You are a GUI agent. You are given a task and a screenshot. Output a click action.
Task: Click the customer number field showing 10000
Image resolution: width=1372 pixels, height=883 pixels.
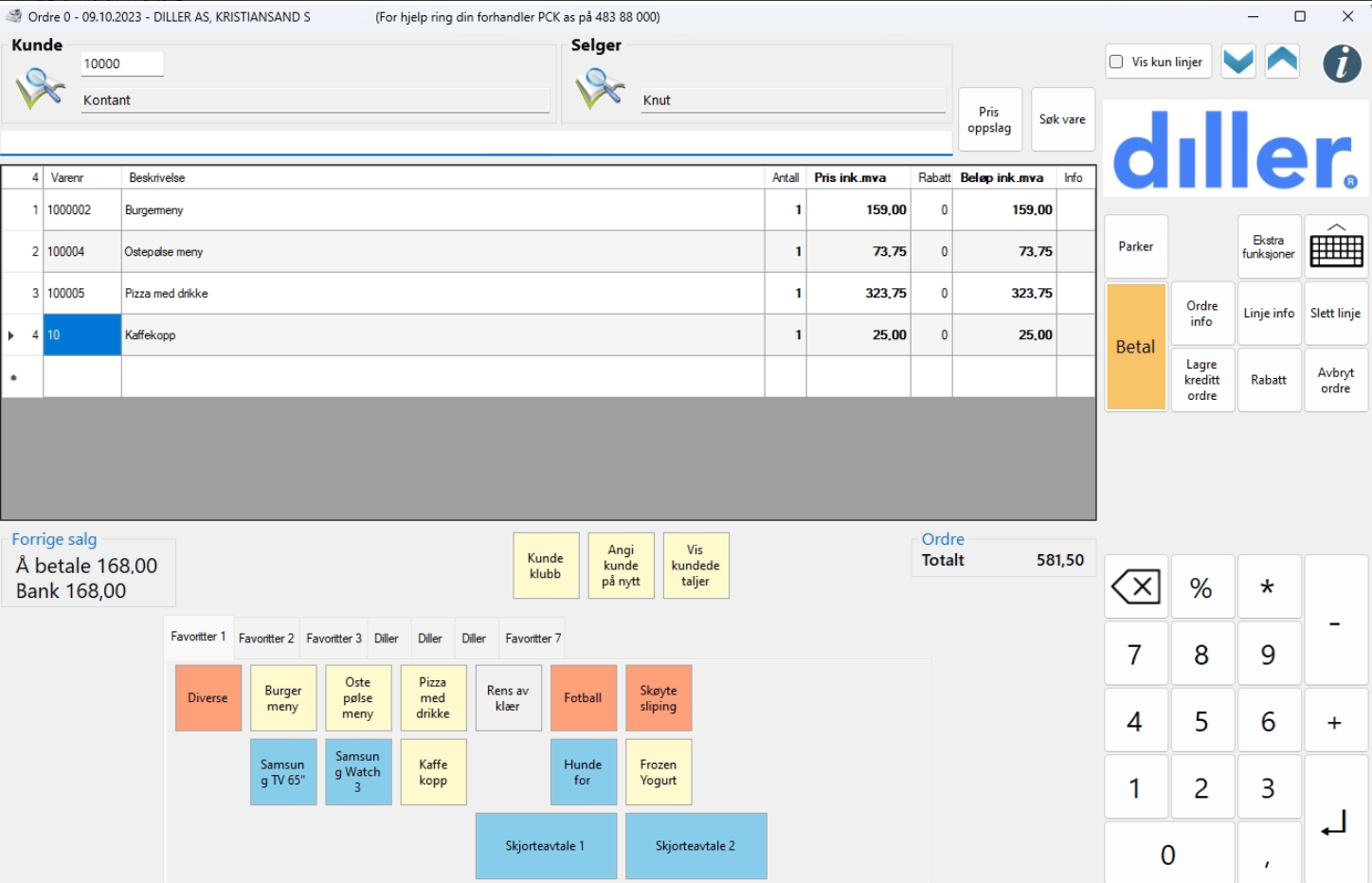[121, 64]
